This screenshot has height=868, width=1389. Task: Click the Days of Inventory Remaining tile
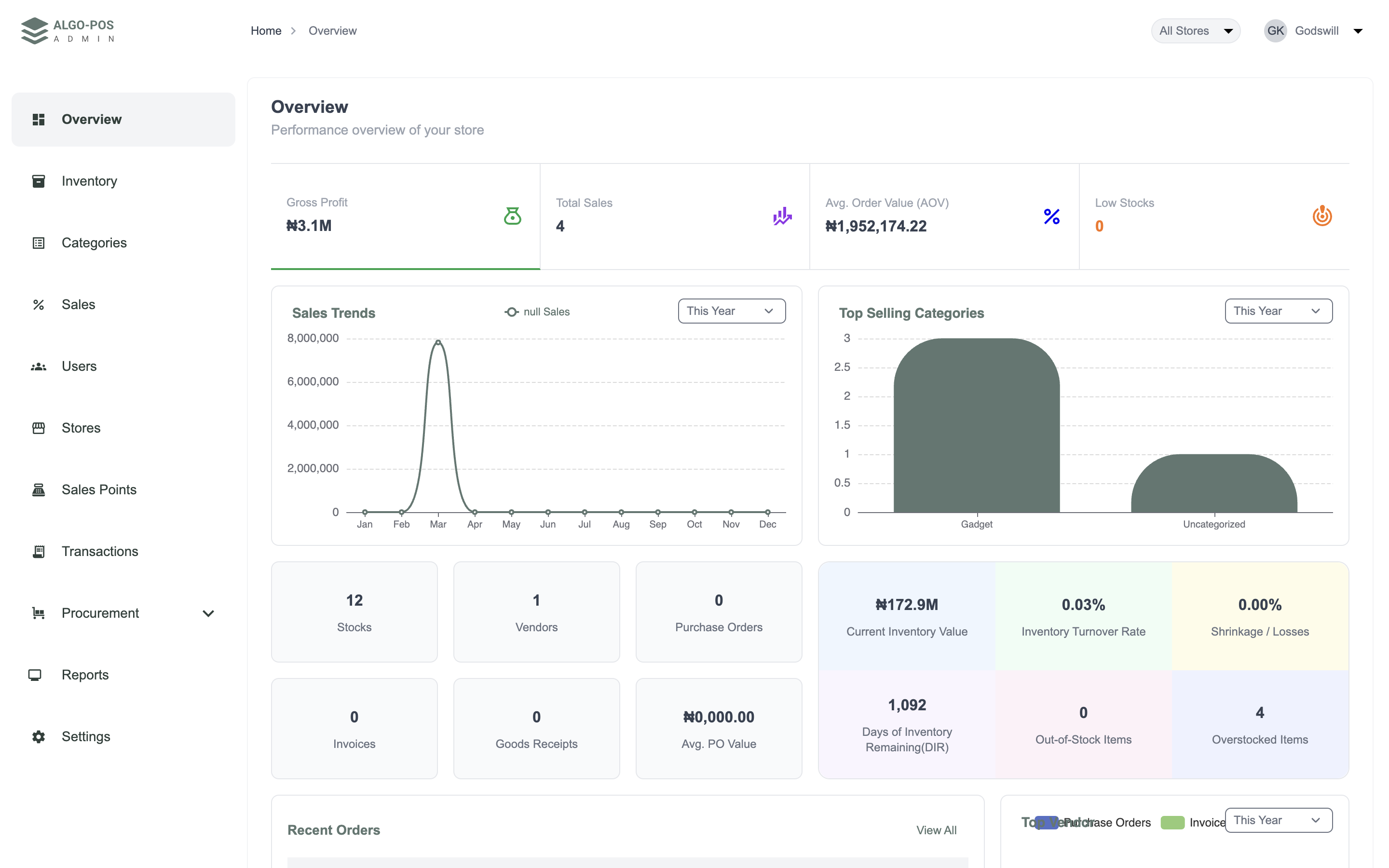click(907, 724)
